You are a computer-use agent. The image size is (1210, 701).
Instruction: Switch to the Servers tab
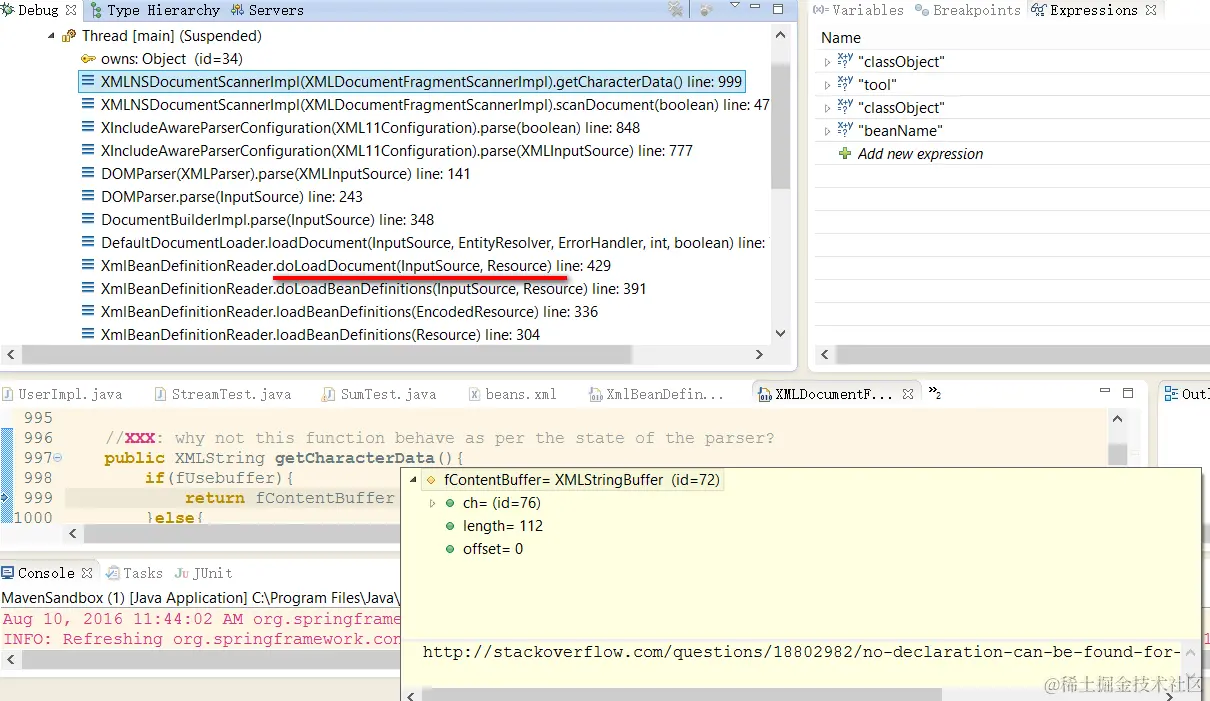[267, 10]
